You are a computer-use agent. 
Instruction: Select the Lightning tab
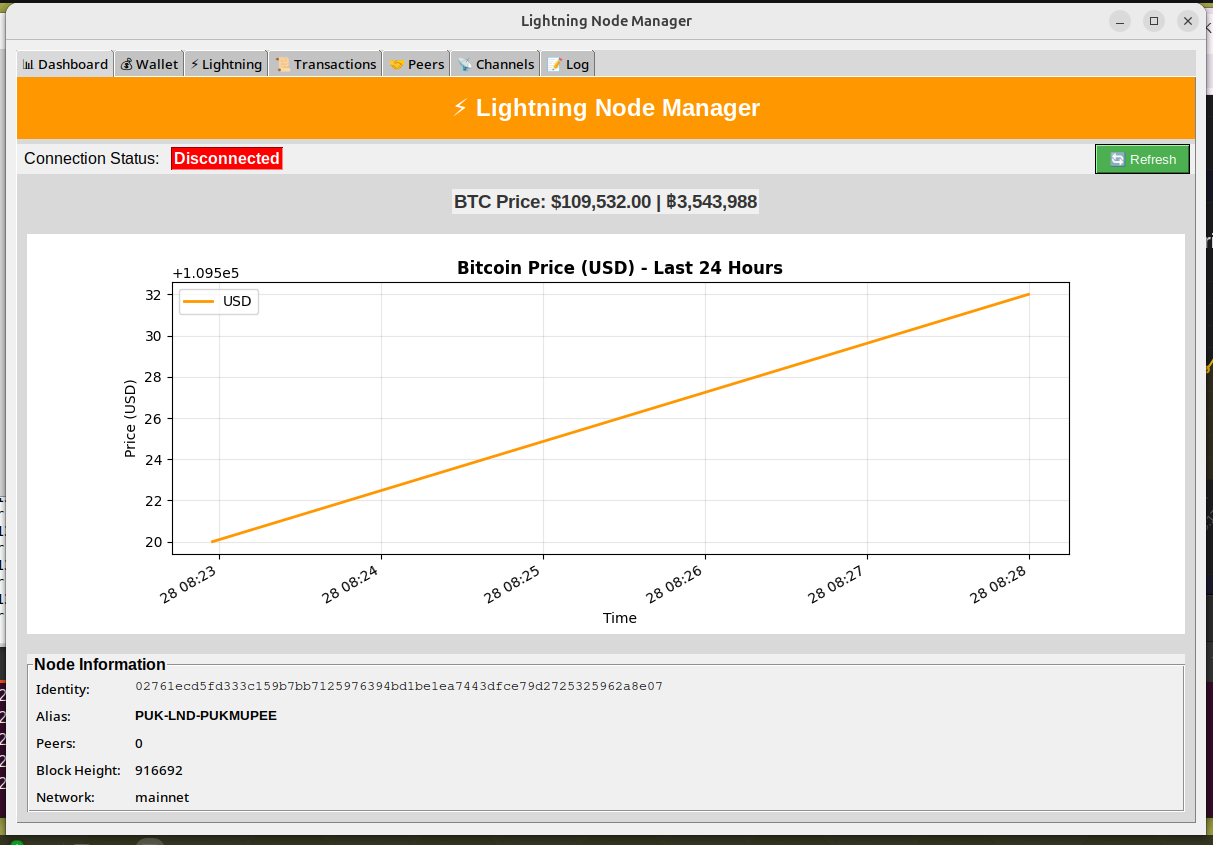pos(226,64)
